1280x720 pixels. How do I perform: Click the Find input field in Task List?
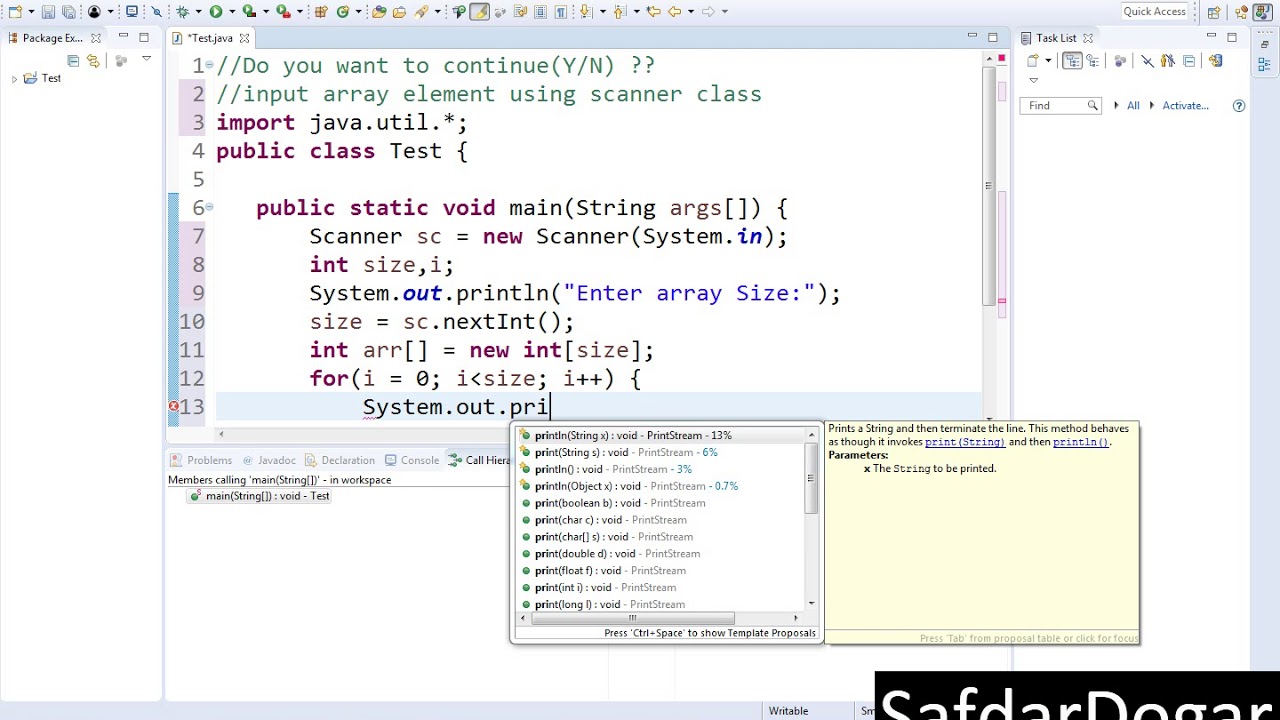1060,105
